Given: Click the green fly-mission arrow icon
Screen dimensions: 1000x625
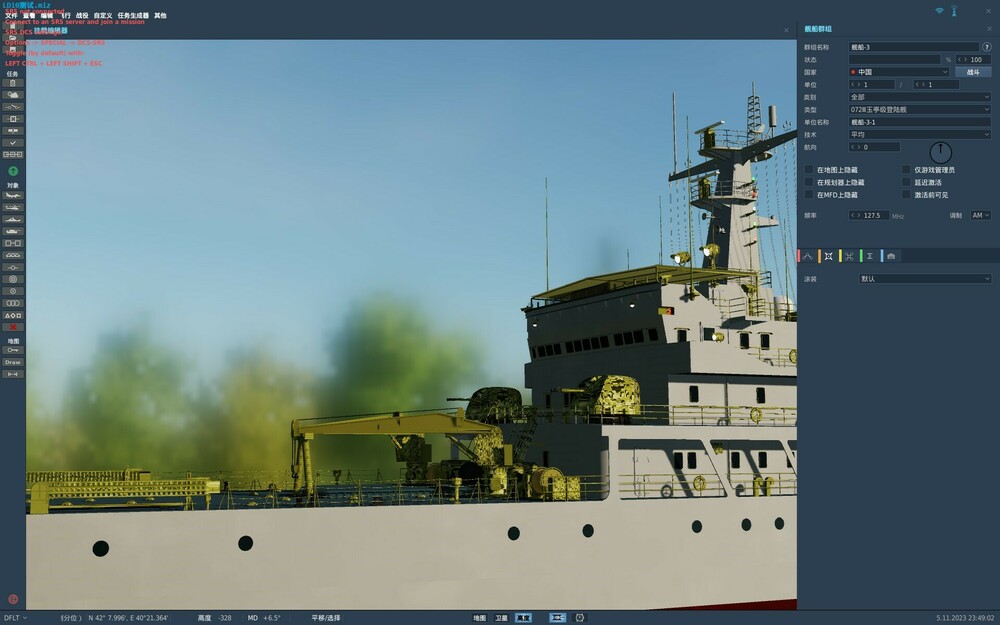Looking at the screenshot, I should pos(13,171).
